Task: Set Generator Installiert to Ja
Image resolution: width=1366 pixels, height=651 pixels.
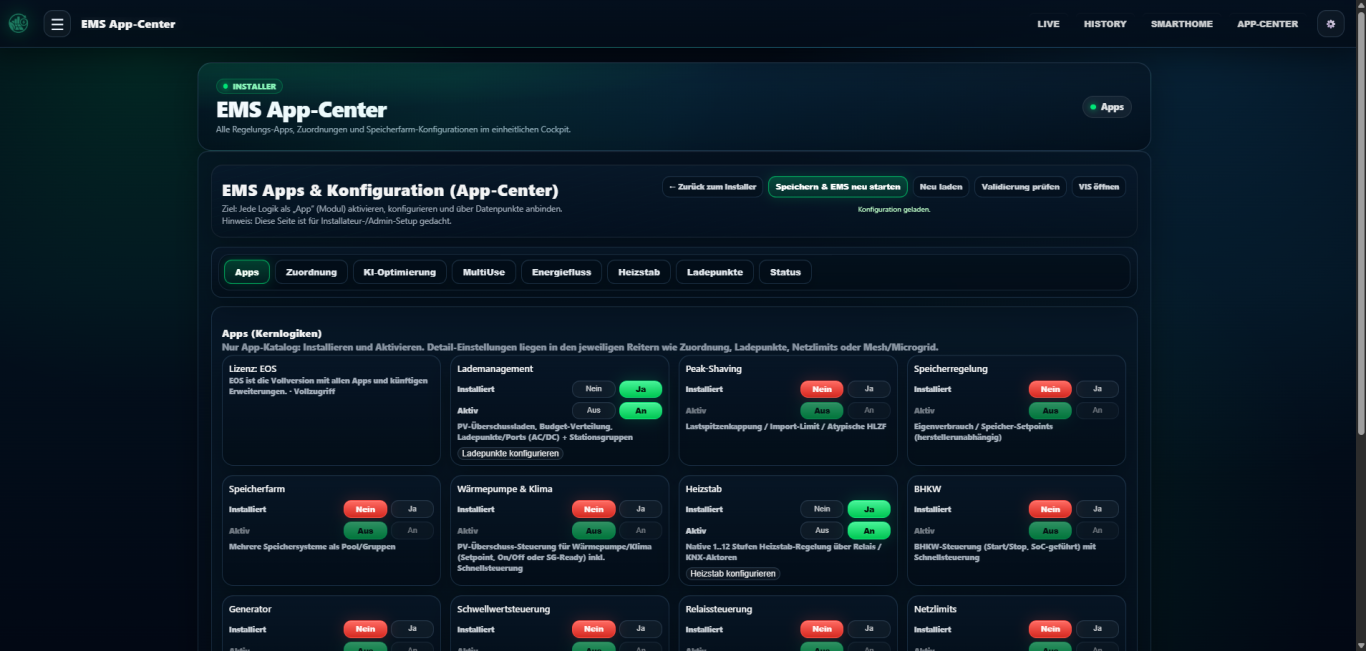Action: point(412,629)
